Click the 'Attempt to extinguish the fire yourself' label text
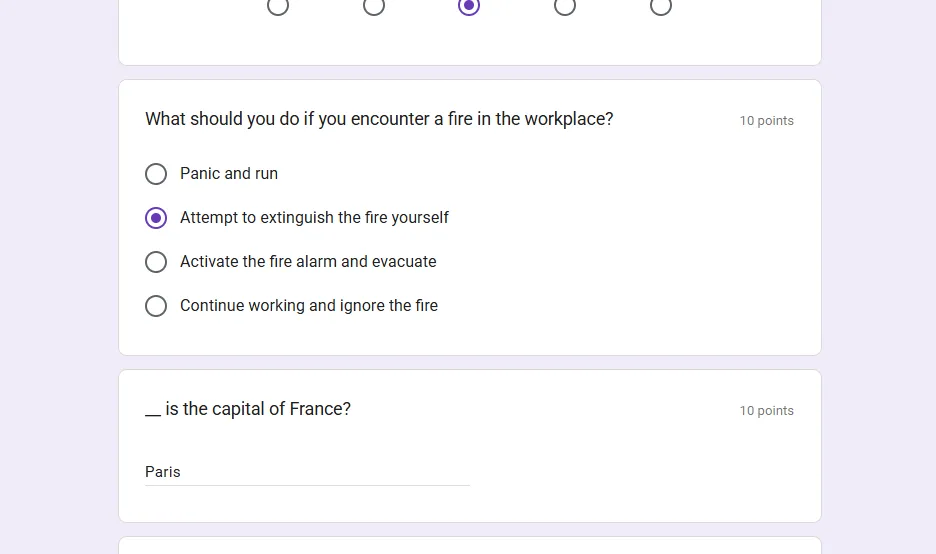 point(314,218)
